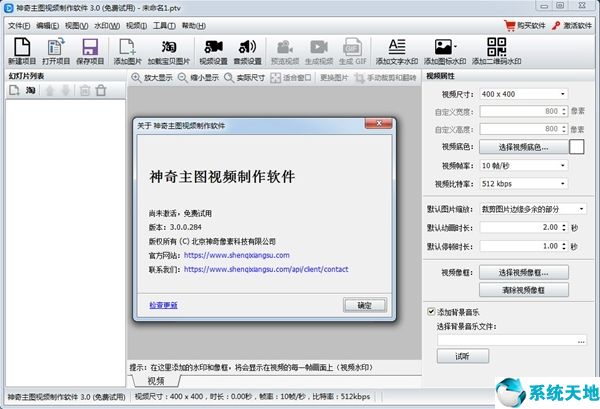Click the delete trash icon in slide list
The height and width of the screenshot is (409, 600).
click(85, 91)
